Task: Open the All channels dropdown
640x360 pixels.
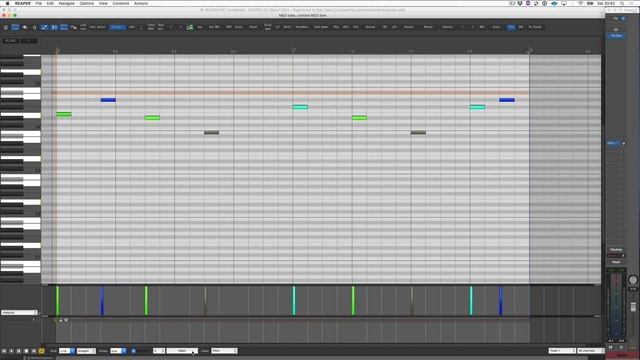Action: pos(591,351)
